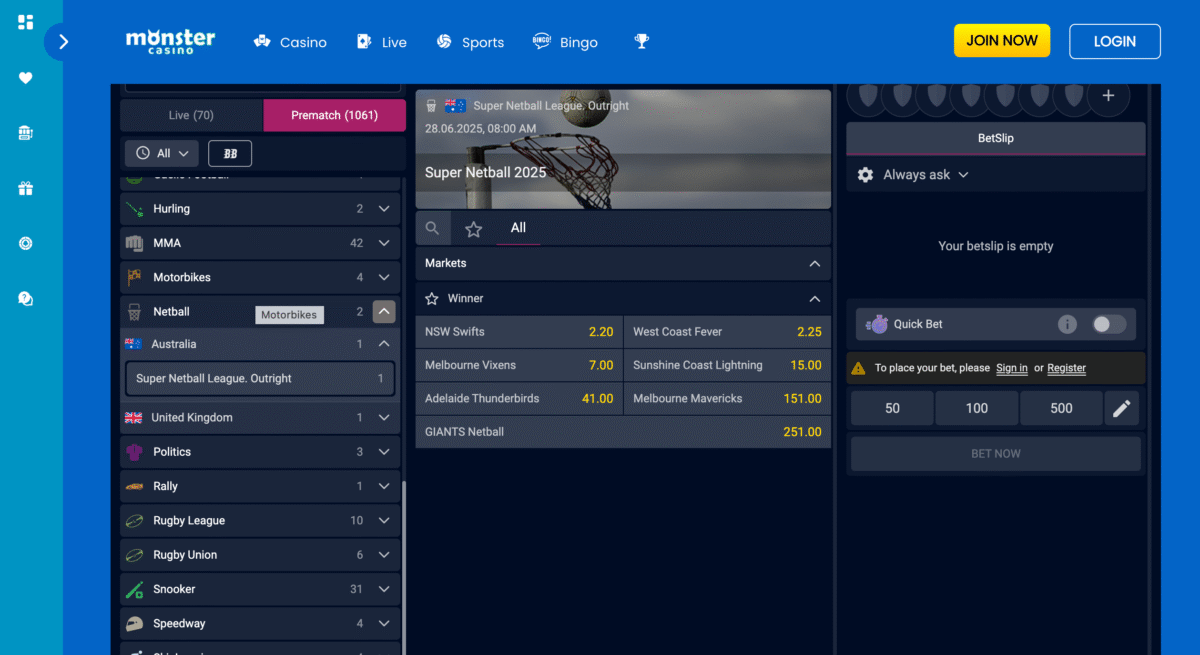1200x655 pixels.
Task: Click the plus button to add a favorite team
Action: [1108, 96]
